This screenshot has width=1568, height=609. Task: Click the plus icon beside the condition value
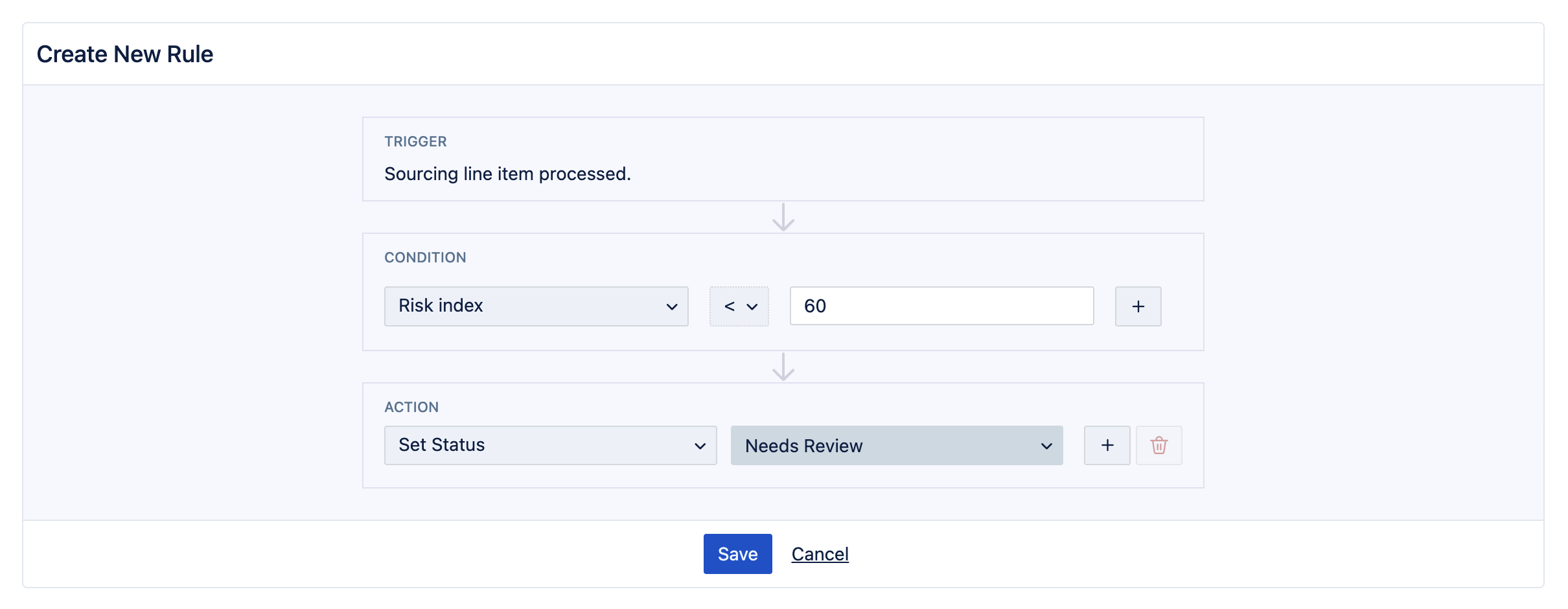1138,306
